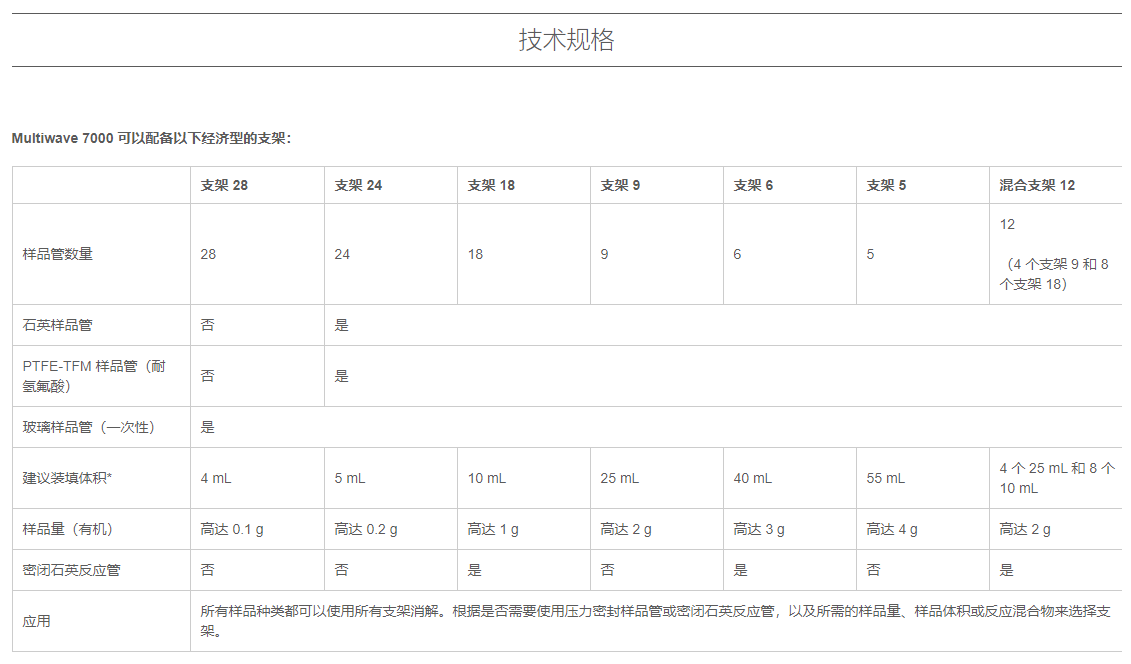Select the 支架 28 column header

click(x=224, y=185)
